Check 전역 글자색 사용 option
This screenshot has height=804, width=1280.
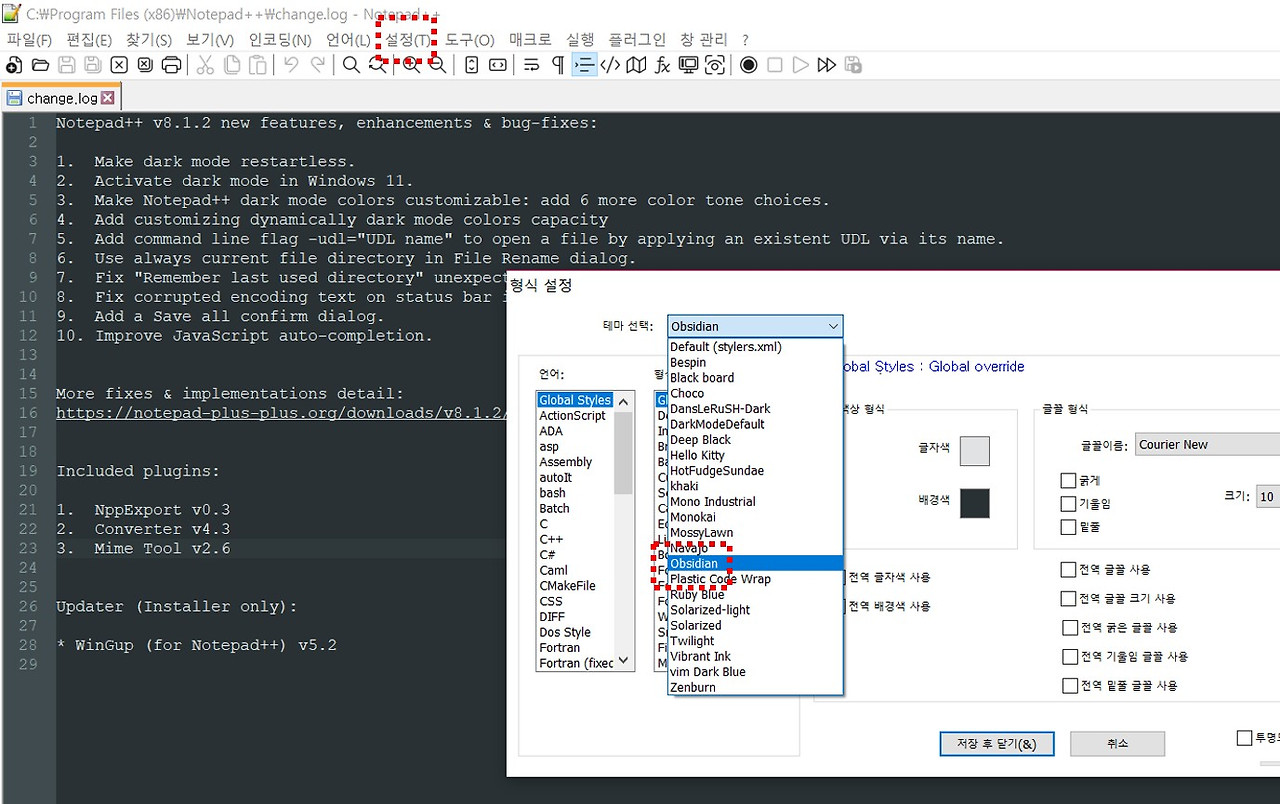[x=889, y=577]
